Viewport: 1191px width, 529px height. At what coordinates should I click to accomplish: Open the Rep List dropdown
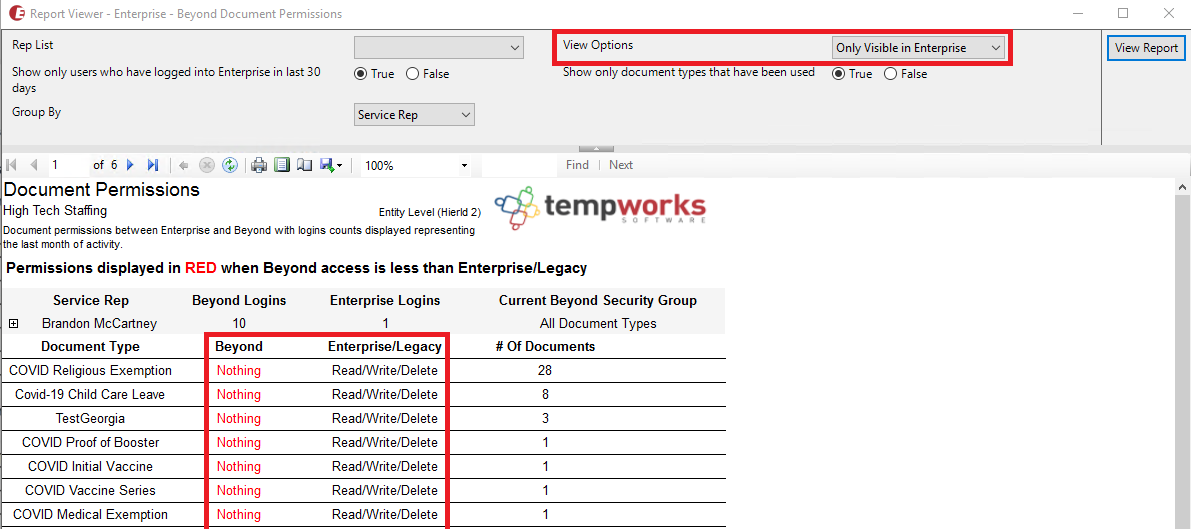pyautogui.click(x=439, y=48)
